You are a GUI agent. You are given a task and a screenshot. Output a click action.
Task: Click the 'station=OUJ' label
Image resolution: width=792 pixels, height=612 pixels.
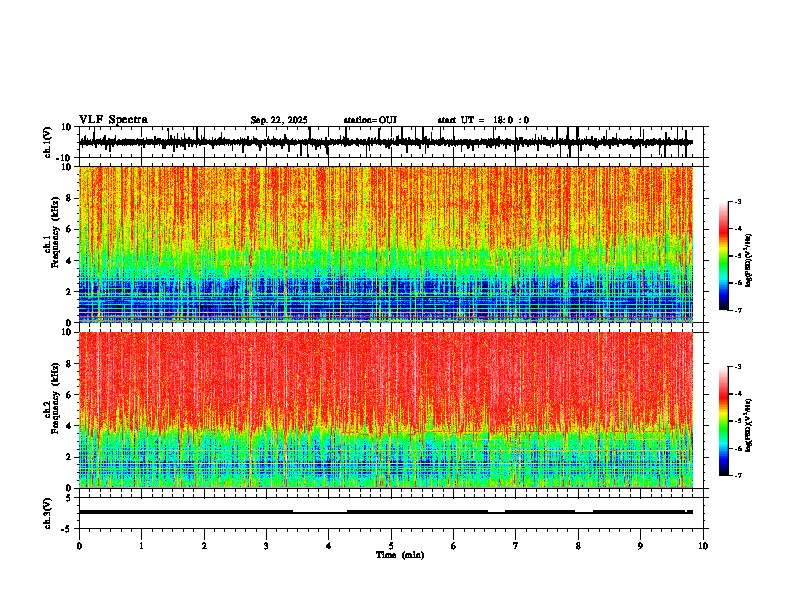pyautogui.click(x=370, y=120)
